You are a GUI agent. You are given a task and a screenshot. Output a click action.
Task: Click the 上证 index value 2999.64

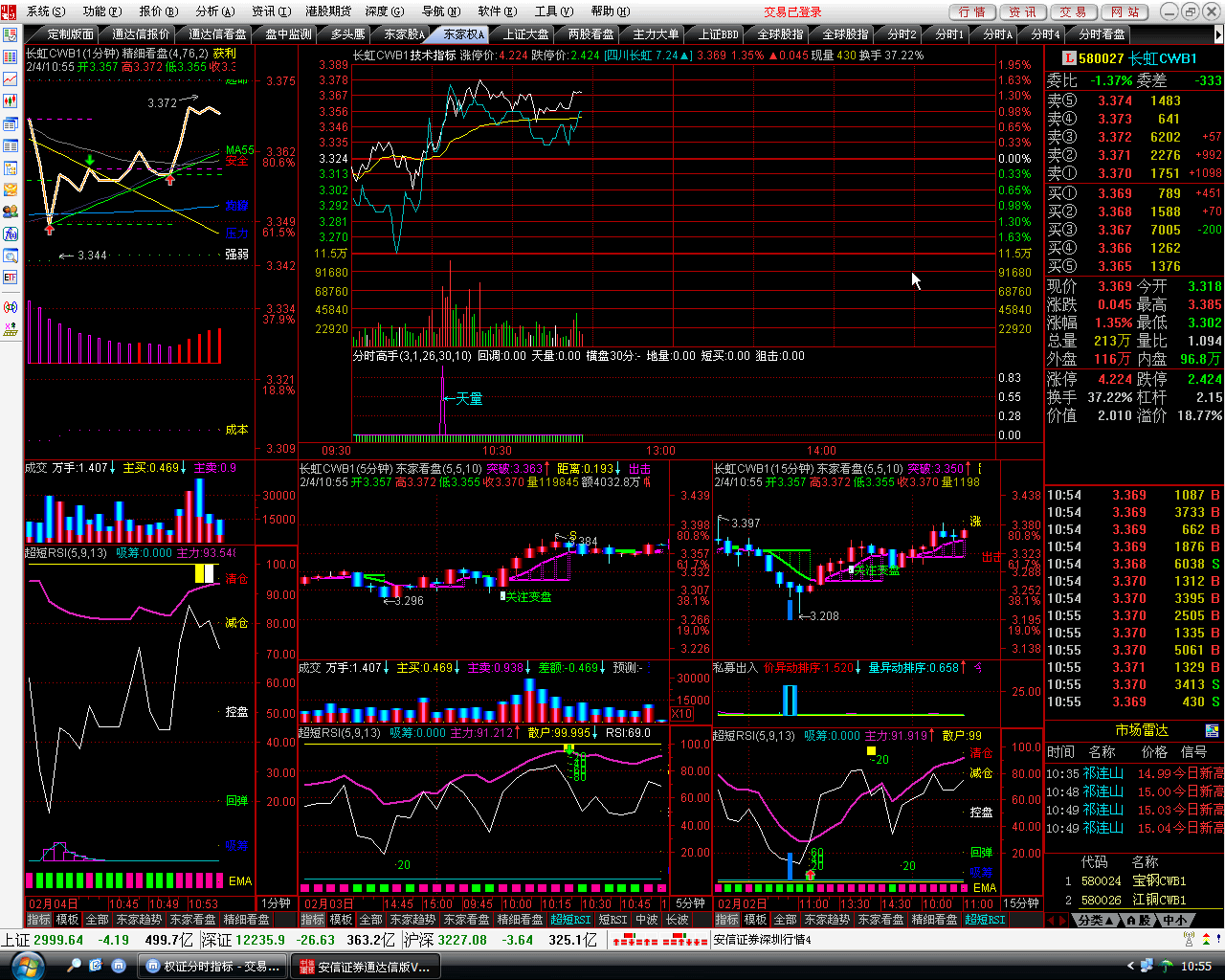(x=58, y=940)
